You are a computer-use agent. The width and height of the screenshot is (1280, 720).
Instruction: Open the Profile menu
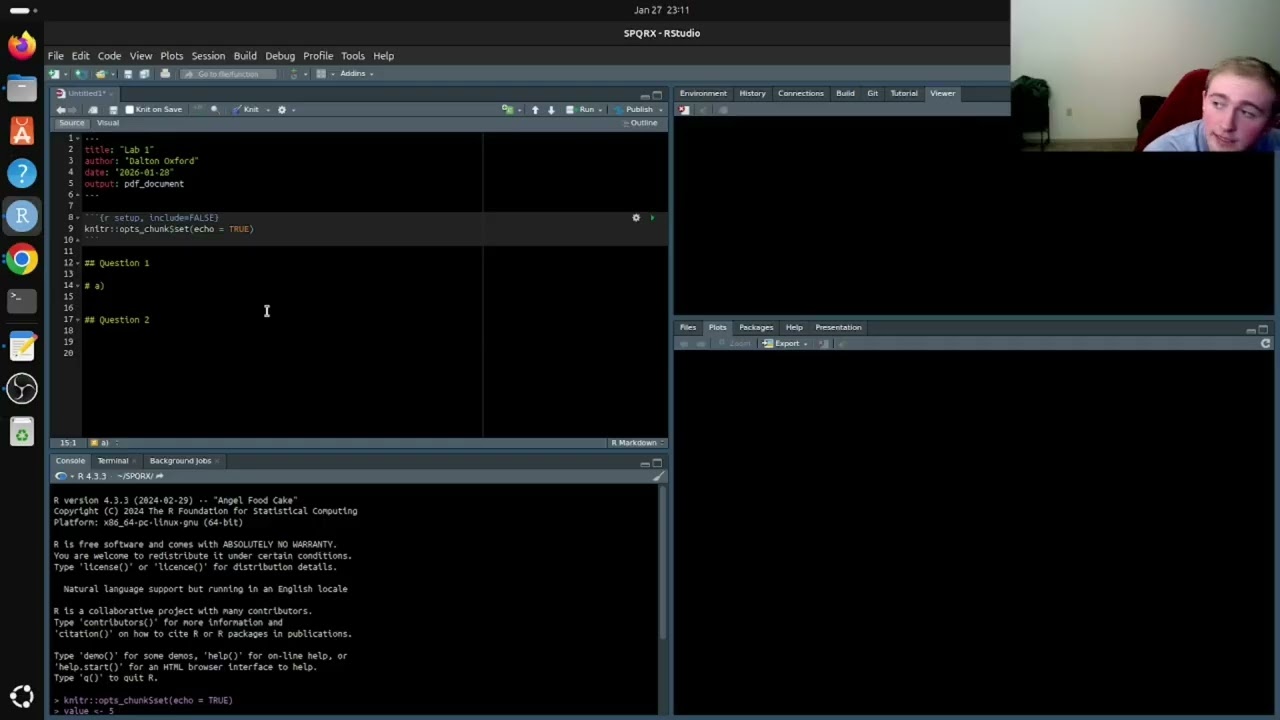[x=318, y=56]
